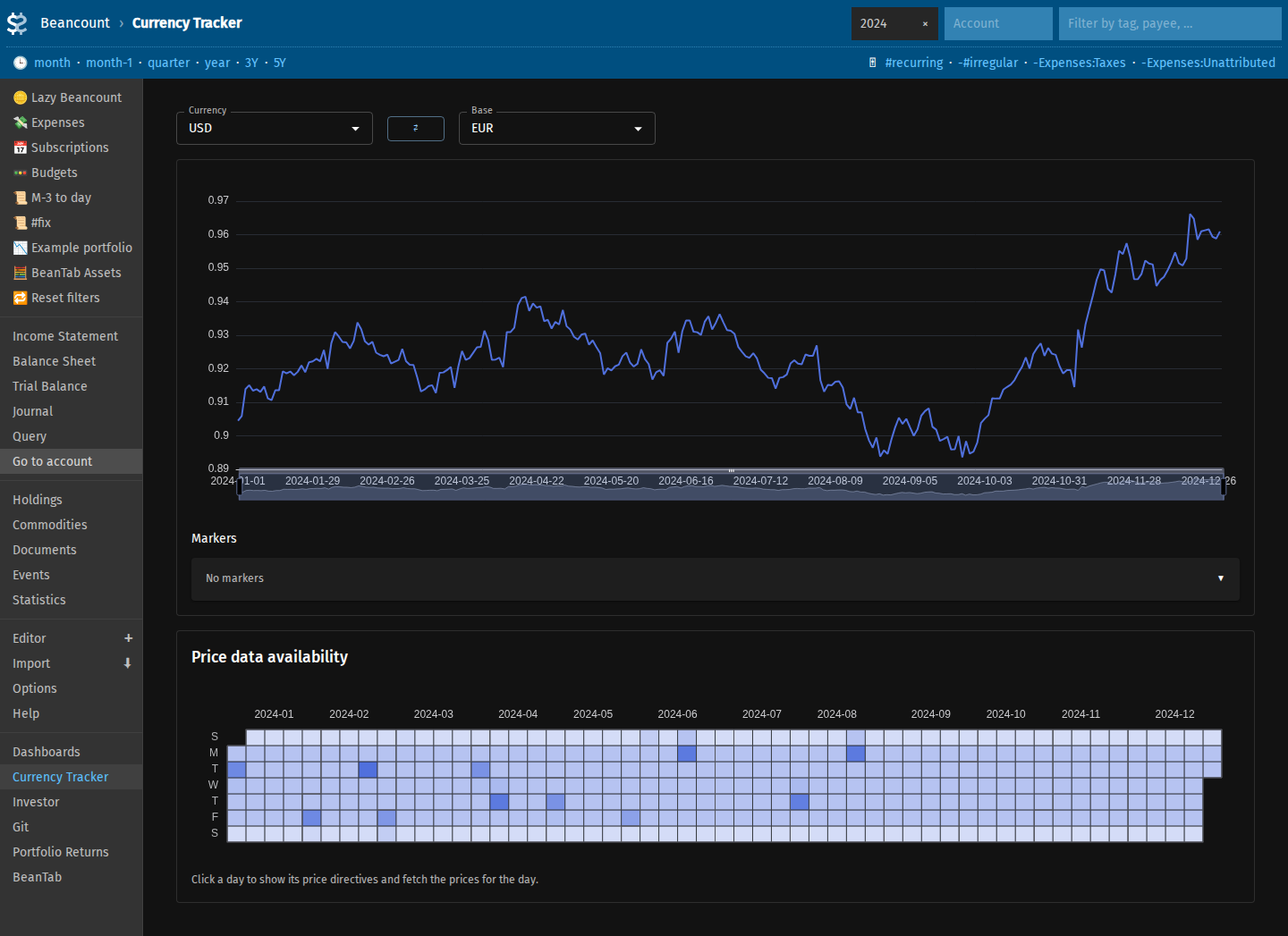Click the Account filter input
Viewport: 1288px width, 936px height.
coord(998,24)
